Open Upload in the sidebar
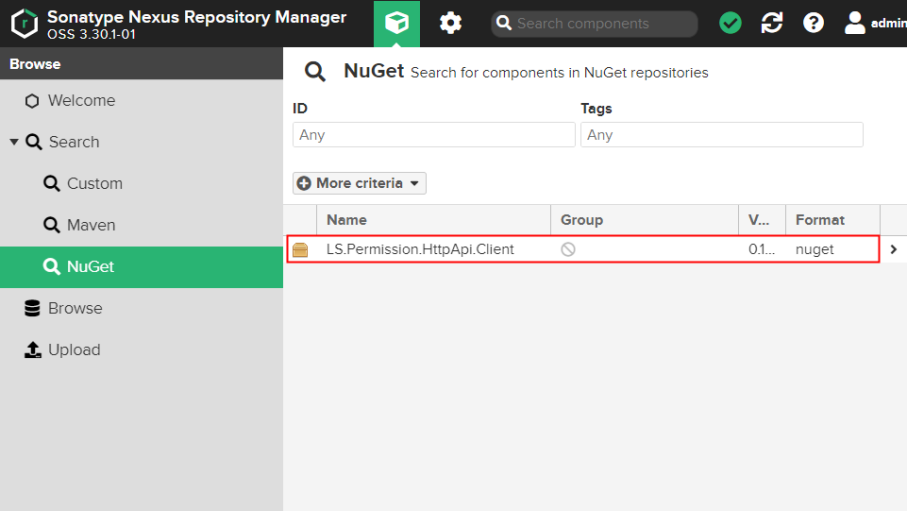This screenshot has width=908, height=511. pyautogui.click(x=141, y=350)
